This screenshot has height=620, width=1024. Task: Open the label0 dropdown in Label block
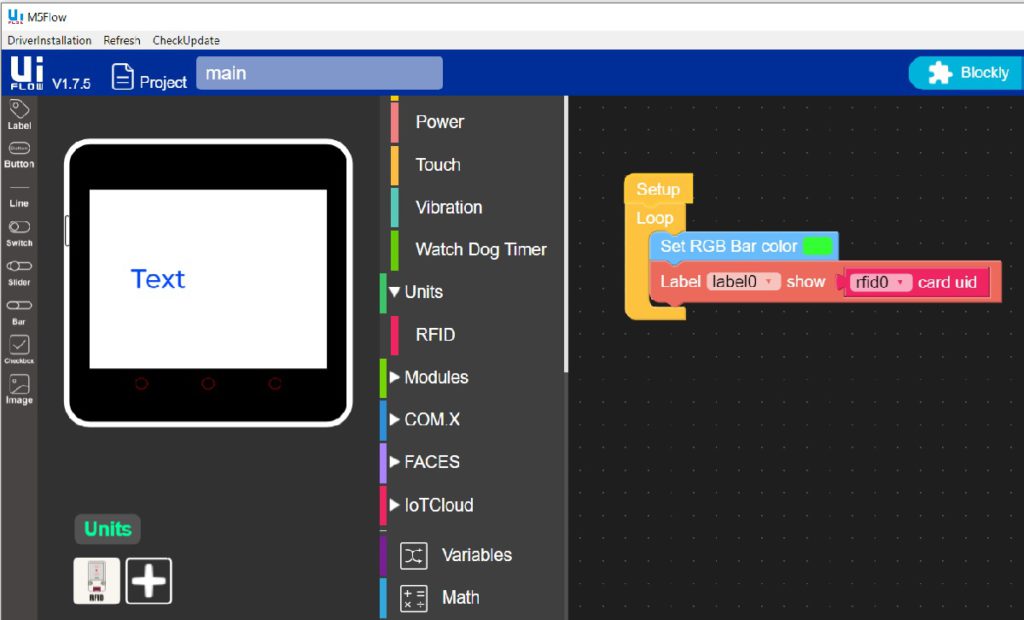pos(743,282)
